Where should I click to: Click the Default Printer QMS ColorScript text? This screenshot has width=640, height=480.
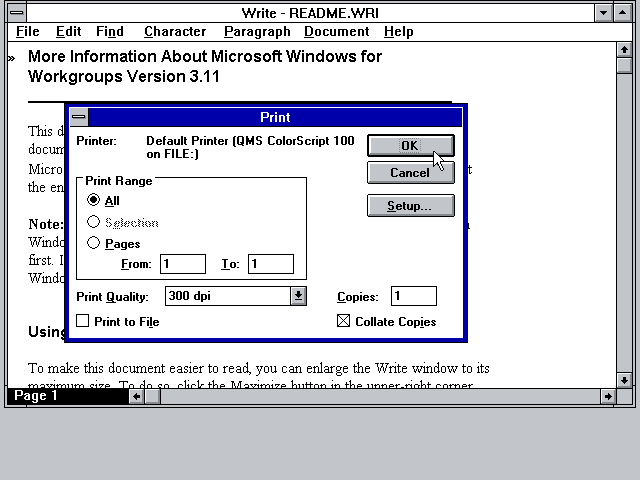click(250, 147)
